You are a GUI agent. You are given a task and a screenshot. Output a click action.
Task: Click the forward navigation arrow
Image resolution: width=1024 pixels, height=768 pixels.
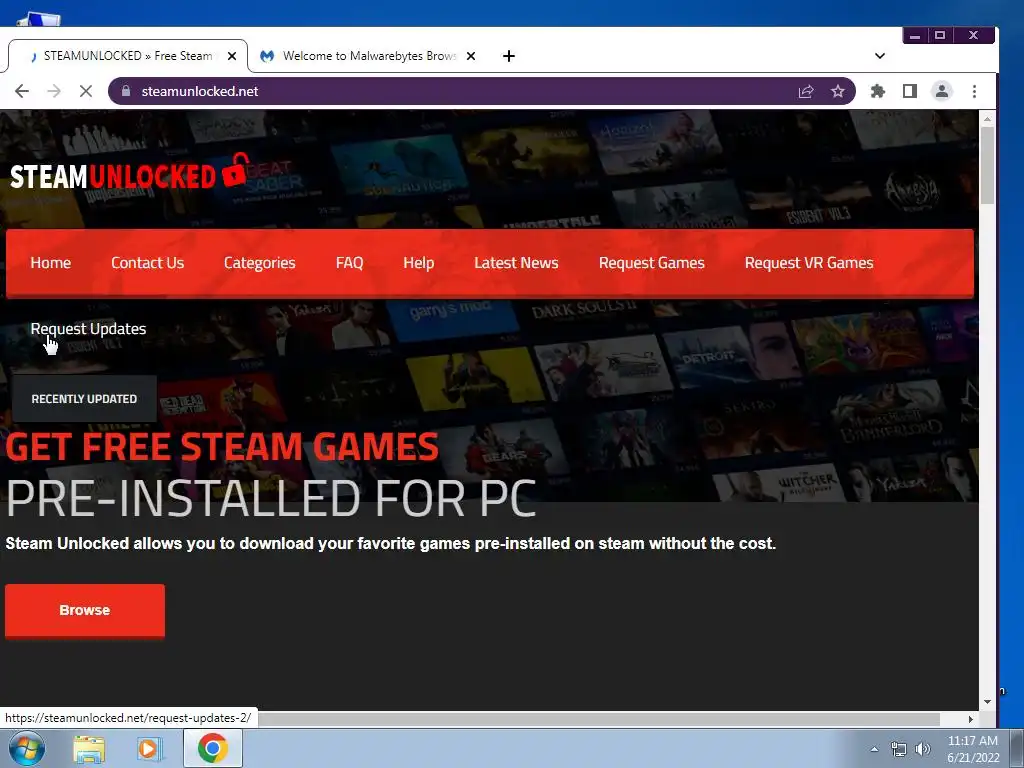click(x=54, y=91)
